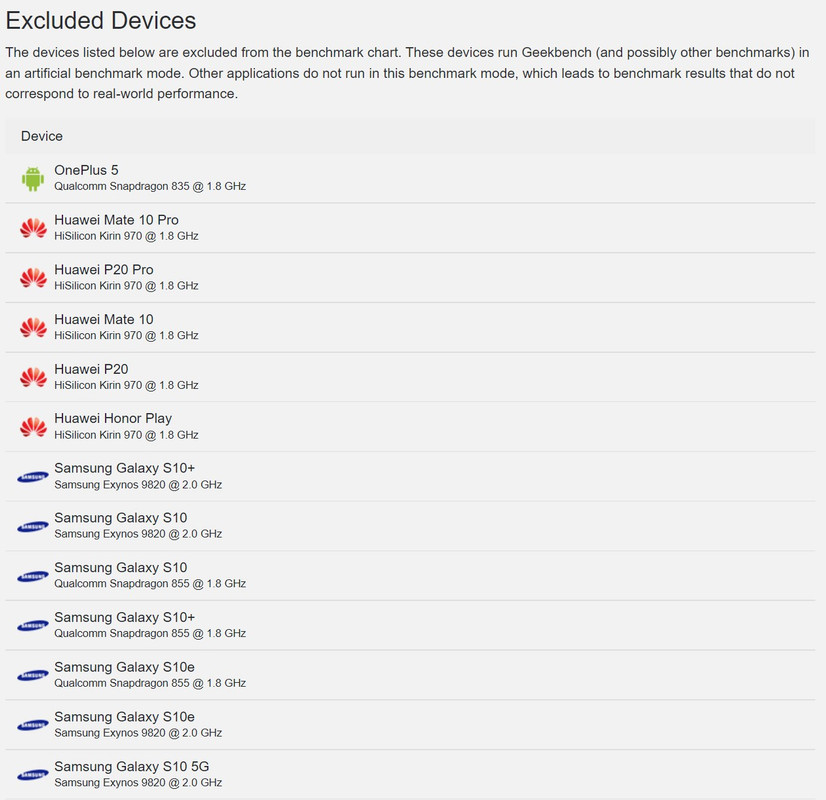826x800 pixels.
Task: Click Samsung logo beside Galaxy S10 5G row
Action: pos(33,775)
